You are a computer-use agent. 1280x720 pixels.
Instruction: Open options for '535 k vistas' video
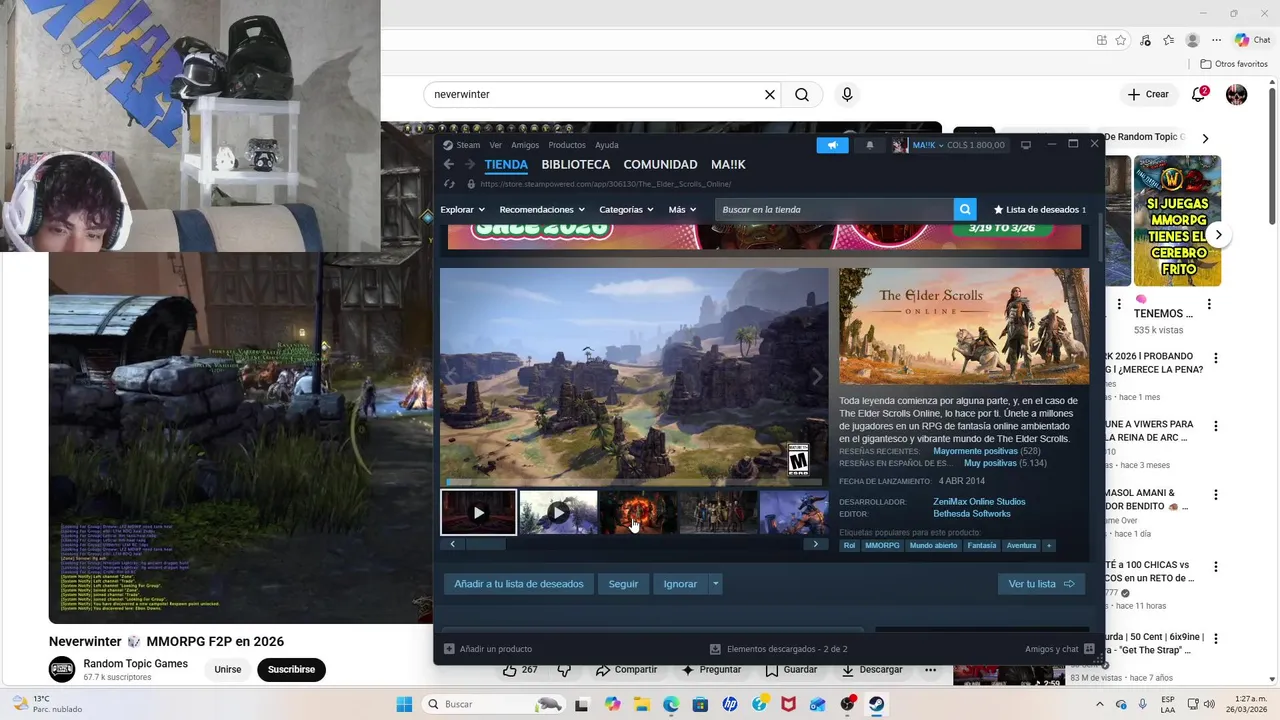pyautogui.click(x=1209, y=305)
